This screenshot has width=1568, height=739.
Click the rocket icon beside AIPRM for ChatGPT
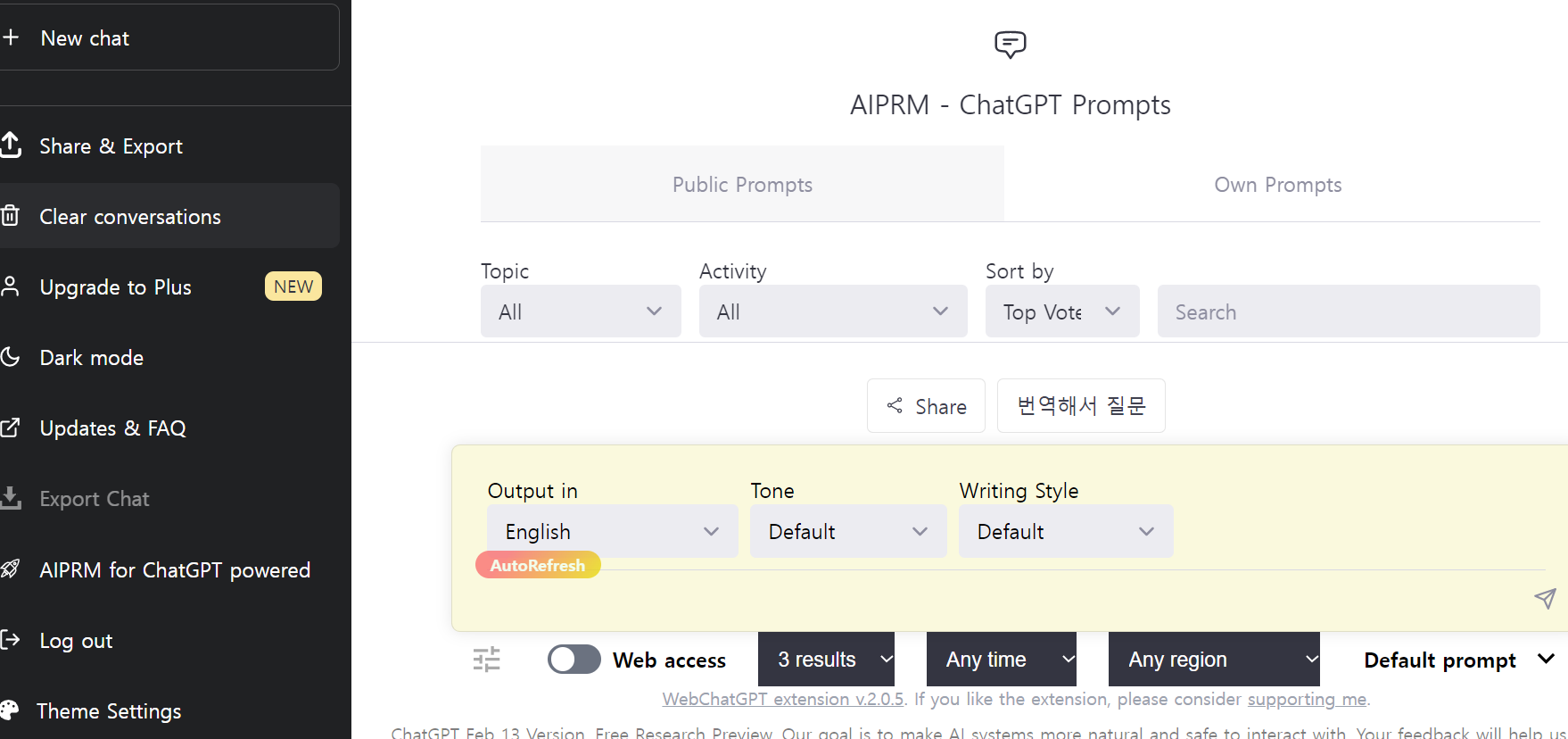click(x=10, y=569)
